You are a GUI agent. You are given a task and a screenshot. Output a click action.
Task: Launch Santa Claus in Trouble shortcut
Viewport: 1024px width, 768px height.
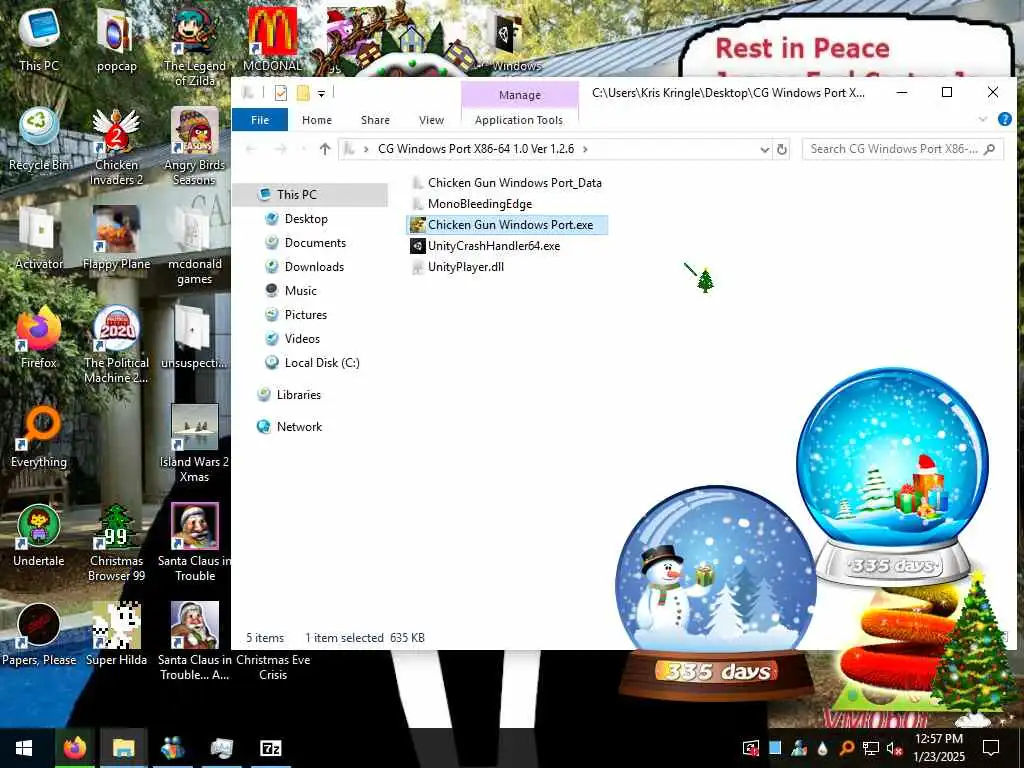point(195,543)
